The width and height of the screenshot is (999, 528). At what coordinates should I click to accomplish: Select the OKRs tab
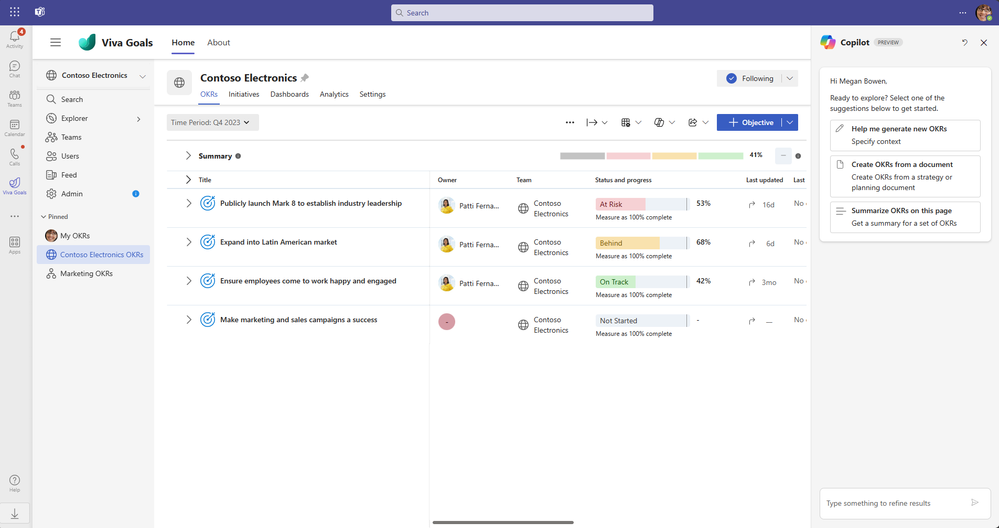[209, 94]
